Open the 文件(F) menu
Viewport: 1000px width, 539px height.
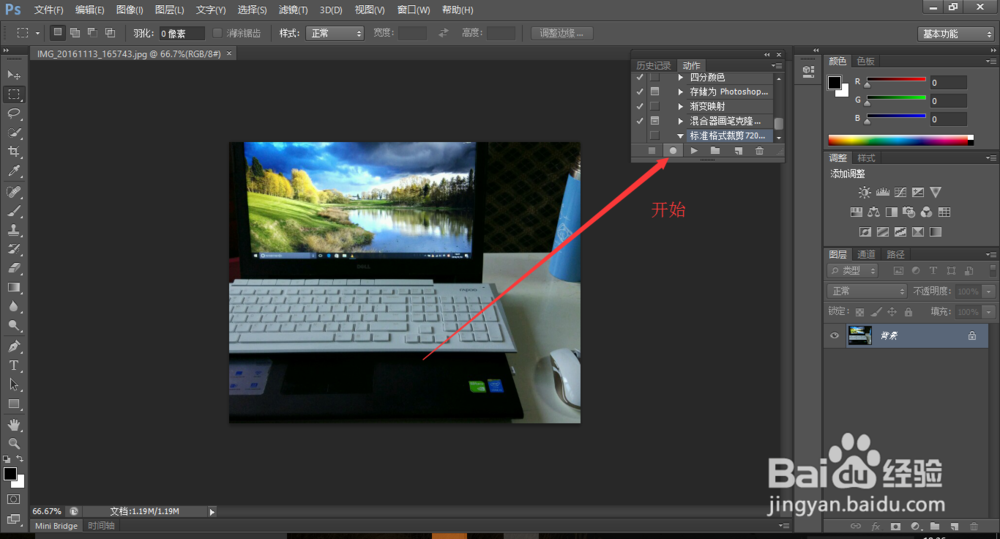click(x=48, y=10)
